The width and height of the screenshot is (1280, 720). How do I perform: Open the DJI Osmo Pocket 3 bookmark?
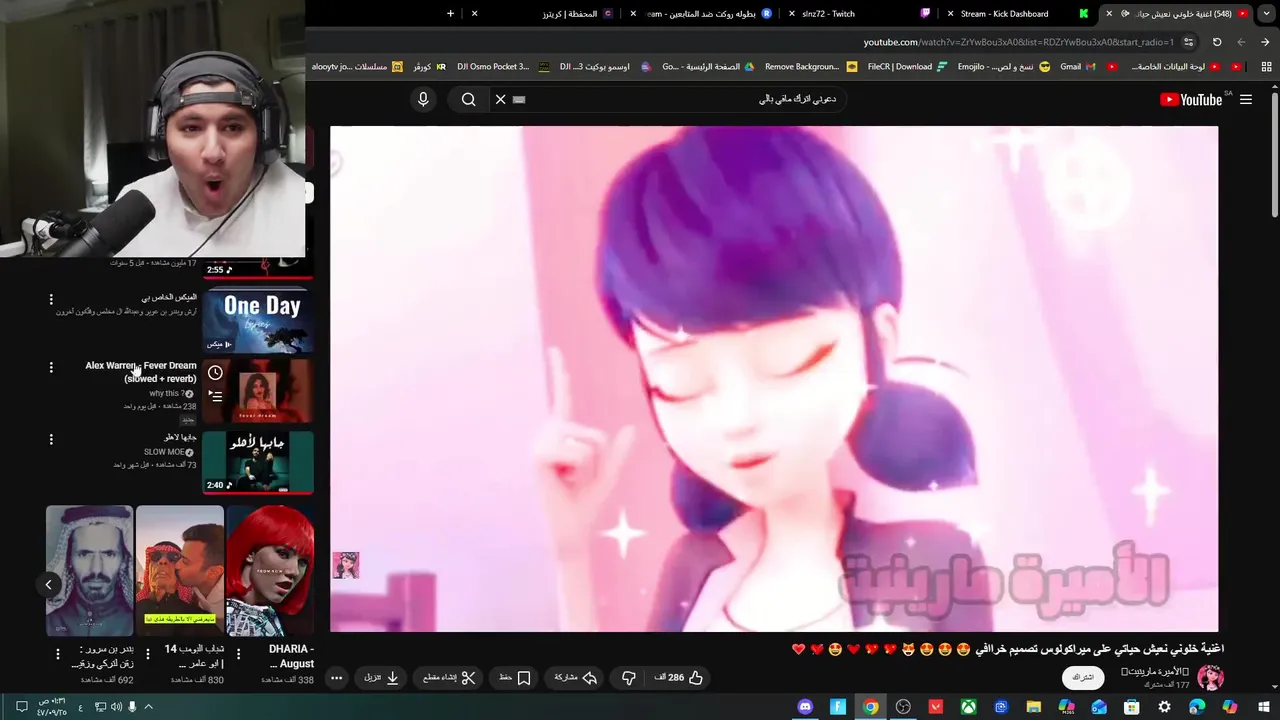click(501, 67)
